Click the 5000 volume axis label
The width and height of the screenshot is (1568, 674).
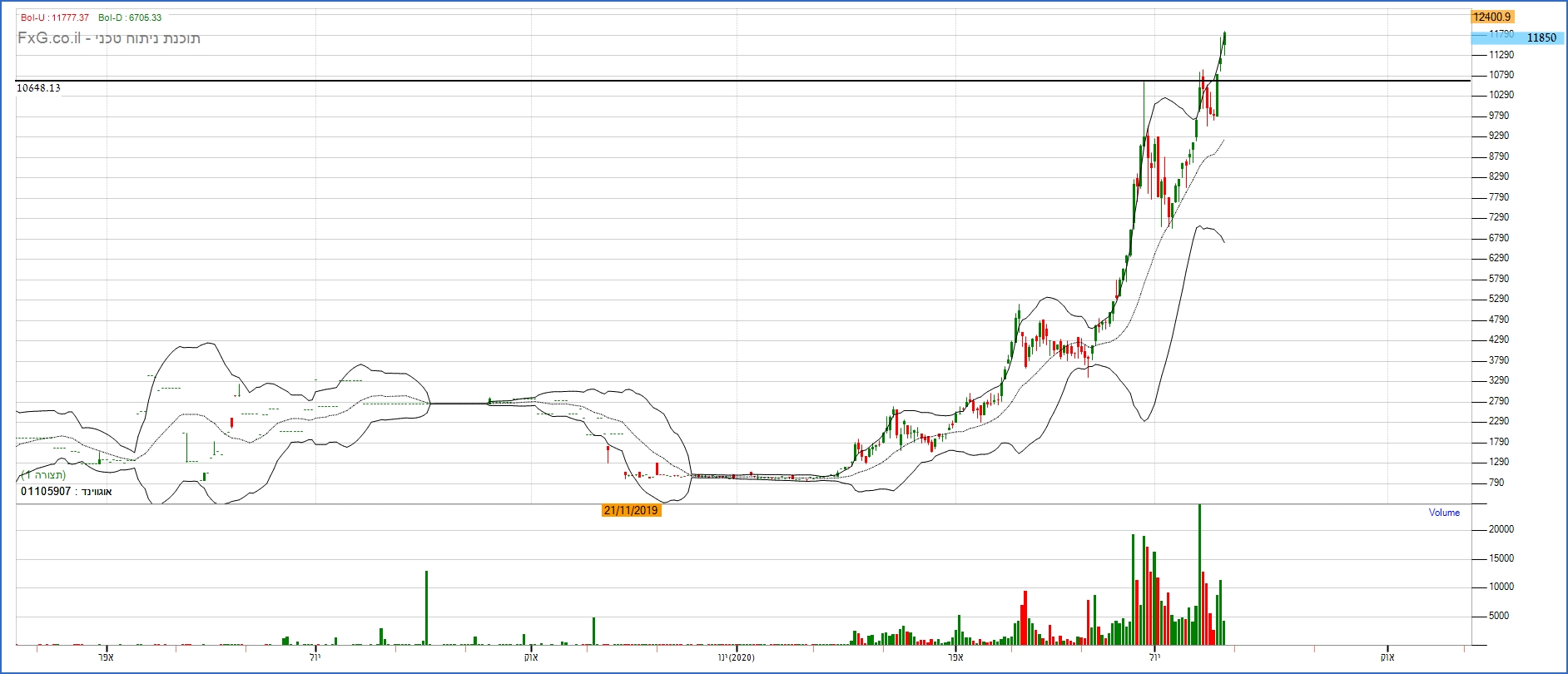coord(1499,616)
